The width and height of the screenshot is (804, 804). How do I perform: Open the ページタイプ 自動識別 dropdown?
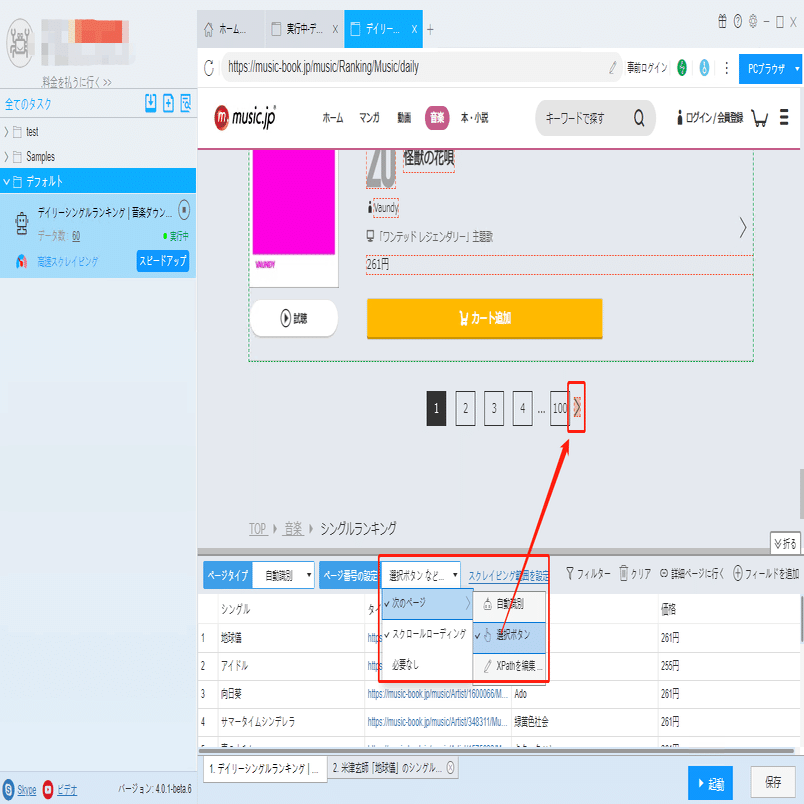(284, 575)
